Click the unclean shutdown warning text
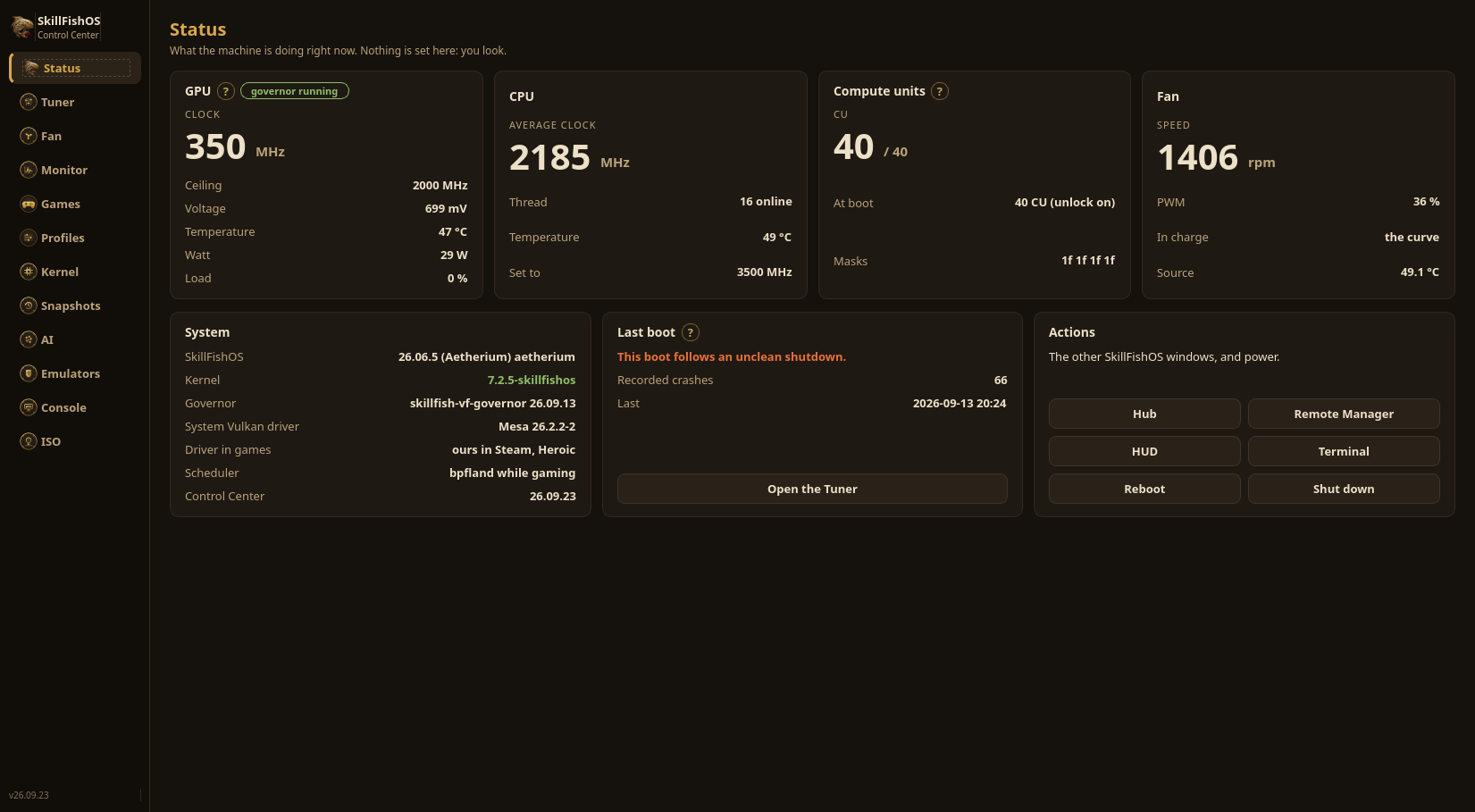 point(732,357)
